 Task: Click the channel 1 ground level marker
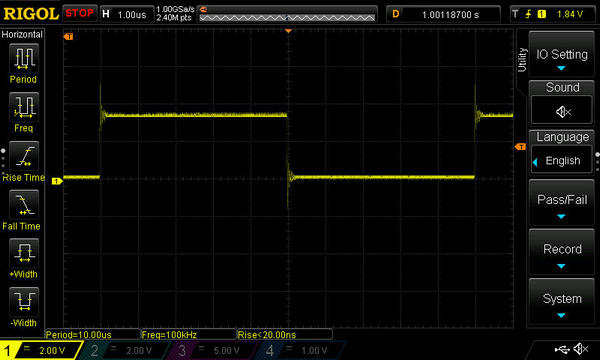point(57,181)
